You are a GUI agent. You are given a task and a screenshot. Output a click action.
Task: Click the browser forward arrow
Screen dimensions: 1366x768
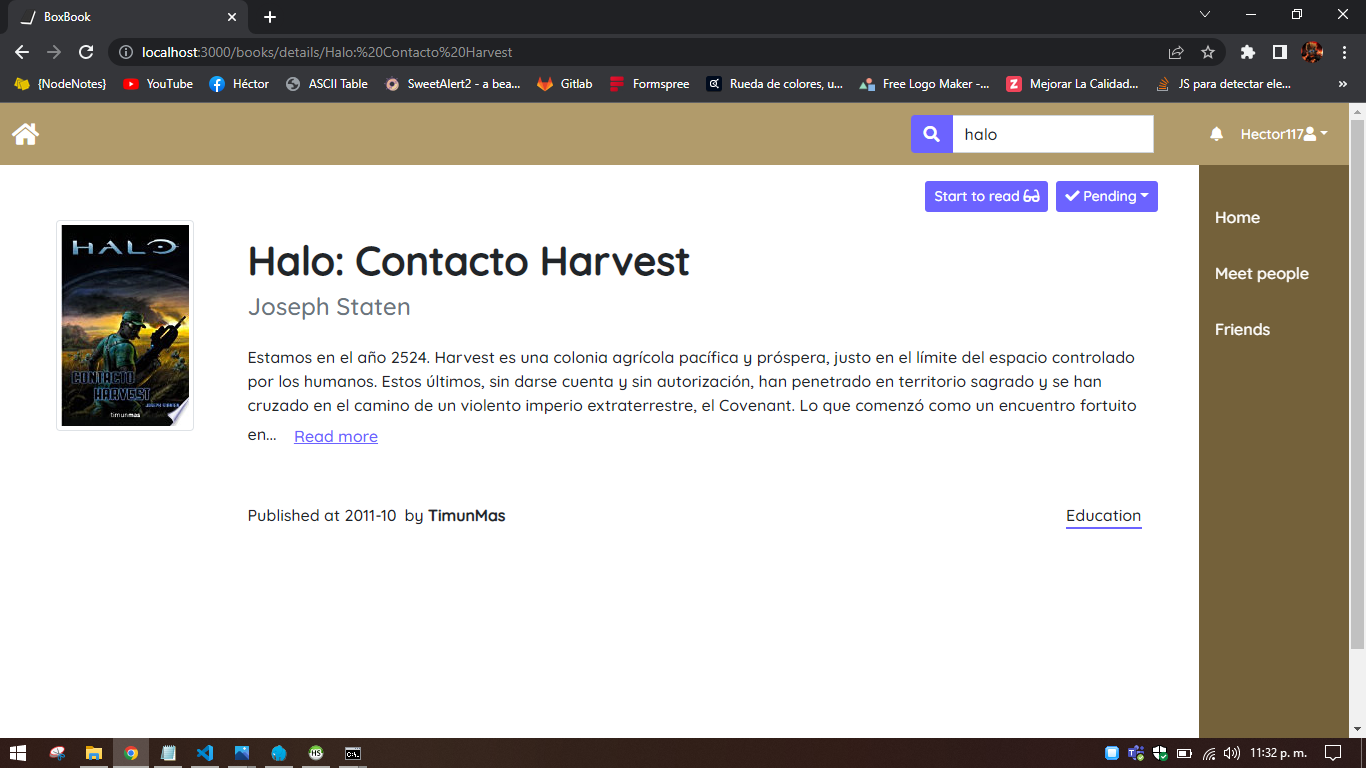(54, 52)
